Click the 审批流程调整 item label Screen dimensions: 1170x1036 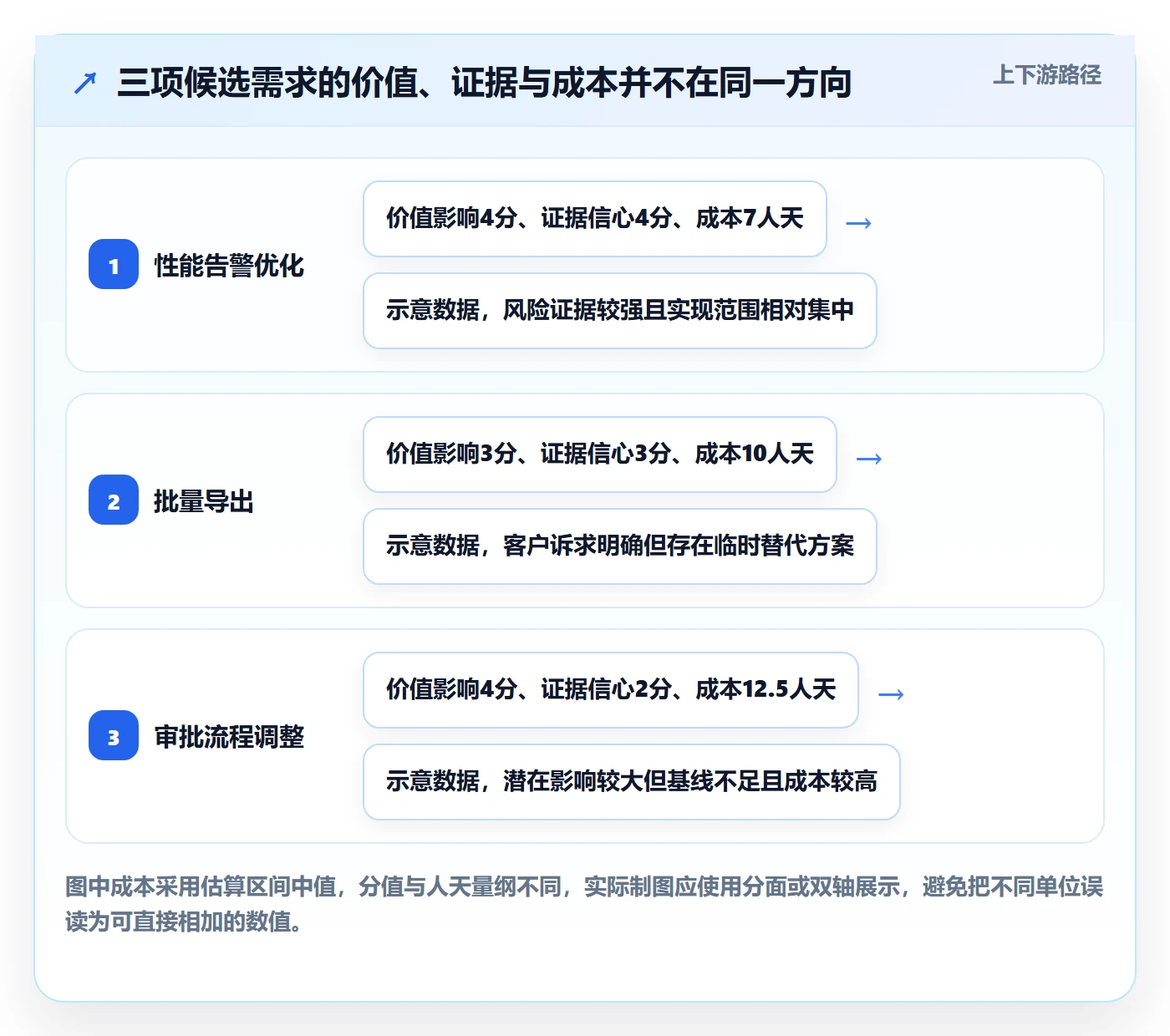[x=229, y=737]
